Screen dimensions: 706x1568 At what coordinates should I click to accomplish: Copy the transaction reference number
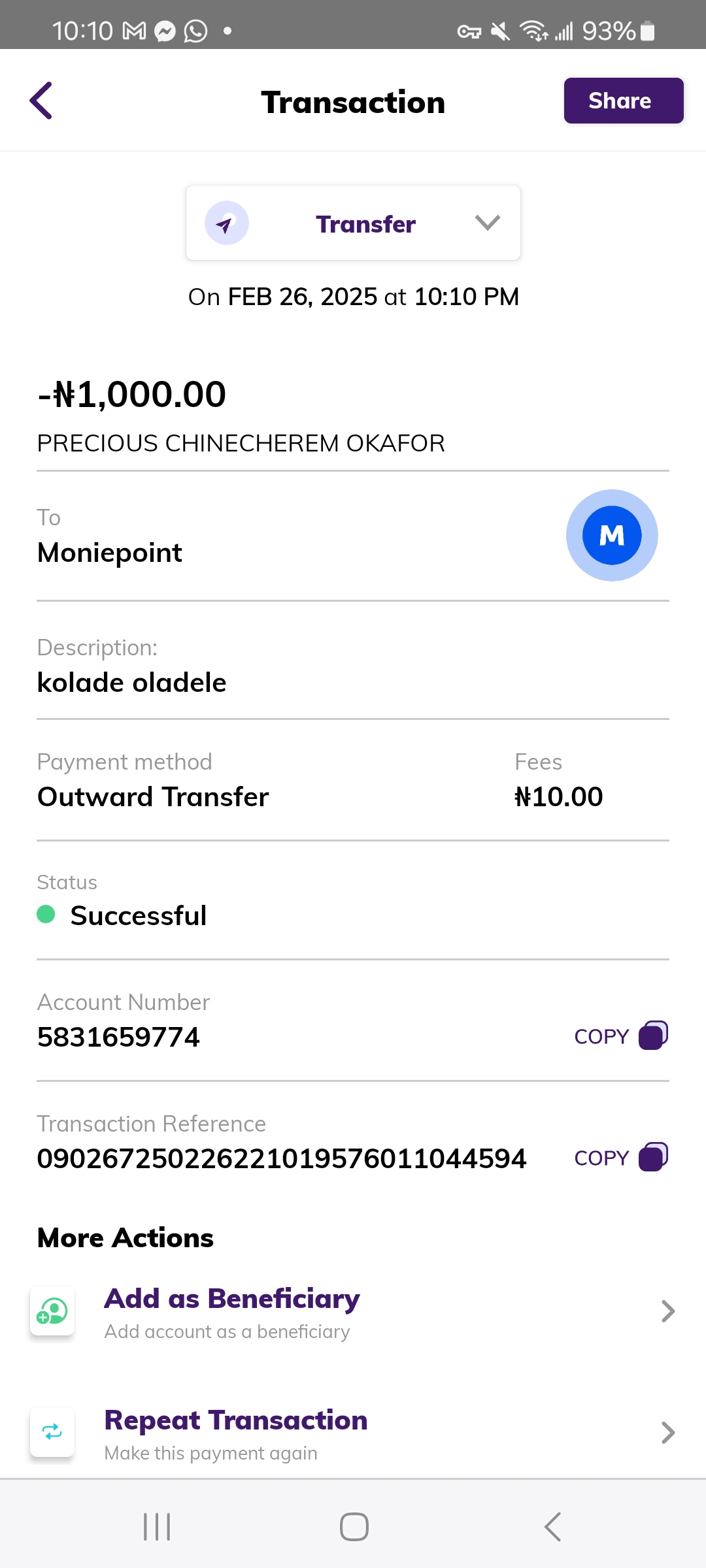(653, 1157)
